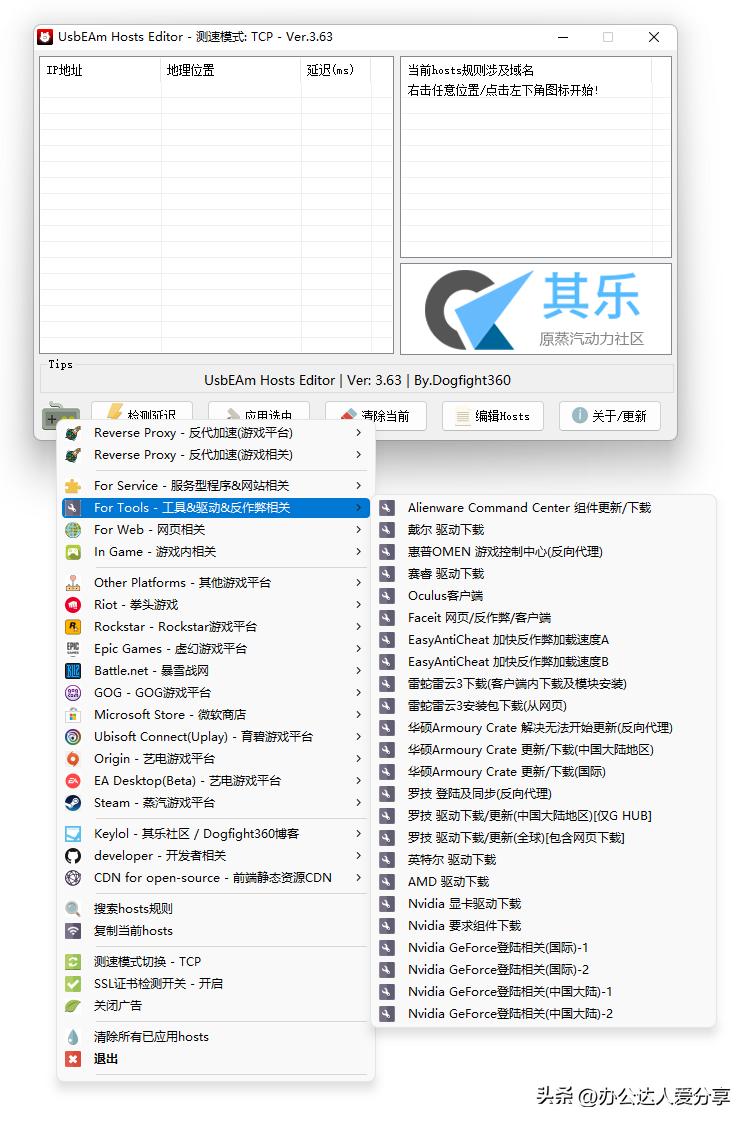Click the CDN for open-source icon
Image resolution: width=747 pixels, height=1122 pixels.
click(x=73, y=878)
